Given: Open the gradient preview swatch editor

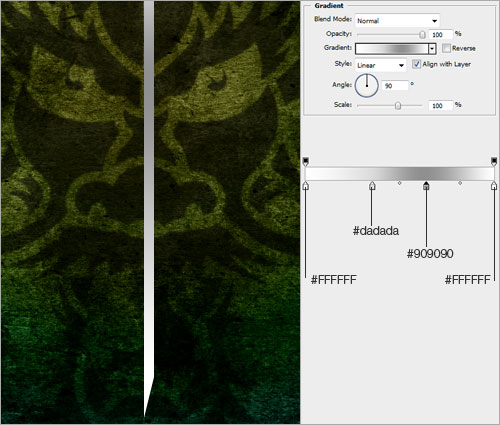Looking at the screenshot, I should coord(392,49).
